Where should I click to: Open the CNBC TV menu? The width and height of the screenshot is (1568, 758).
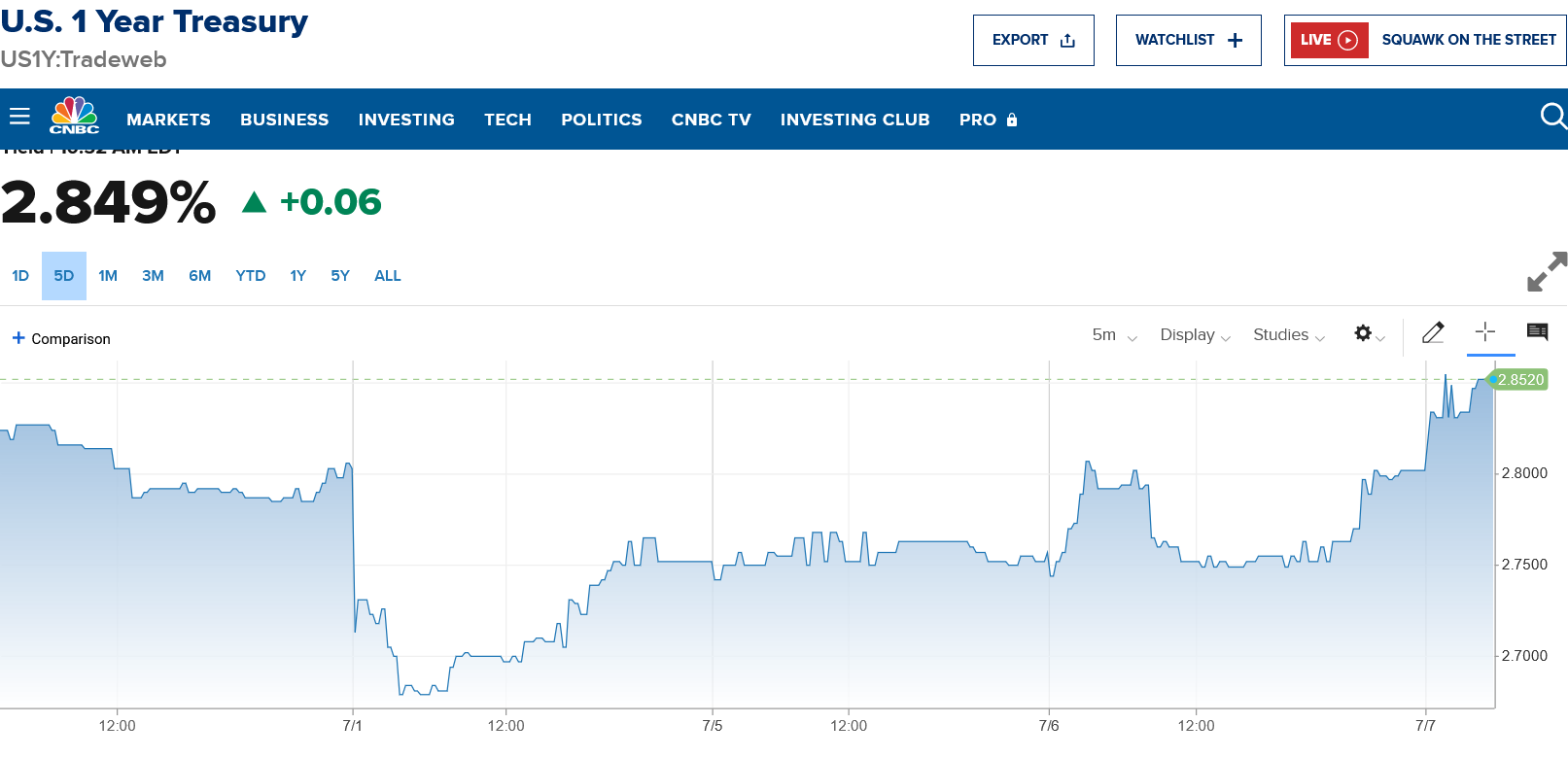(712, 120)
